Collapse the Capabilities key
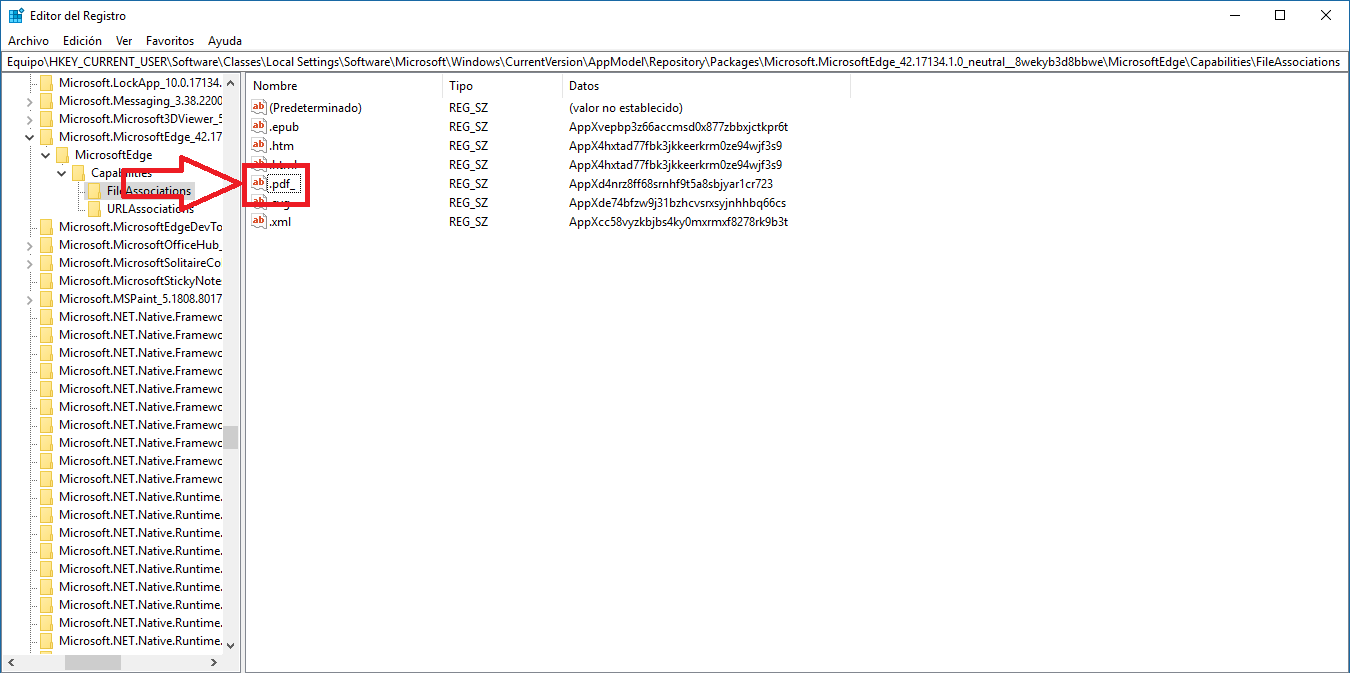The height and width of the screenshot is (673, 1350). click(61, 173)
